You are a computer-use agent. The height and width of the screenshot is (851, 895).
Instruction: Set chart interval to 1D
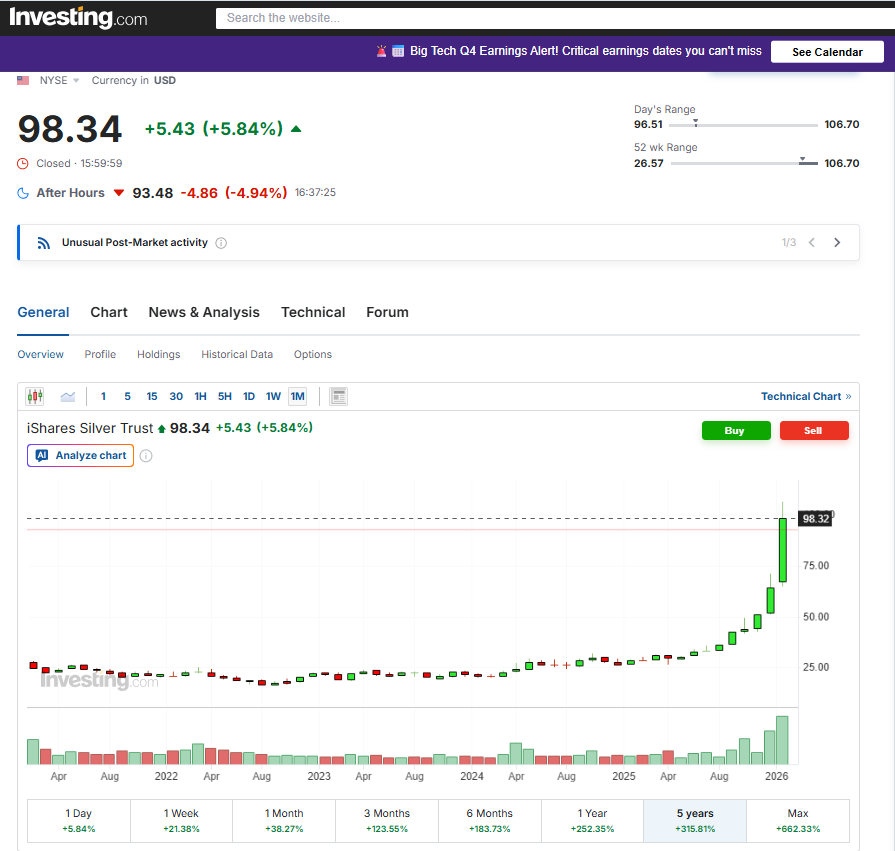click(x=249, y=396)
